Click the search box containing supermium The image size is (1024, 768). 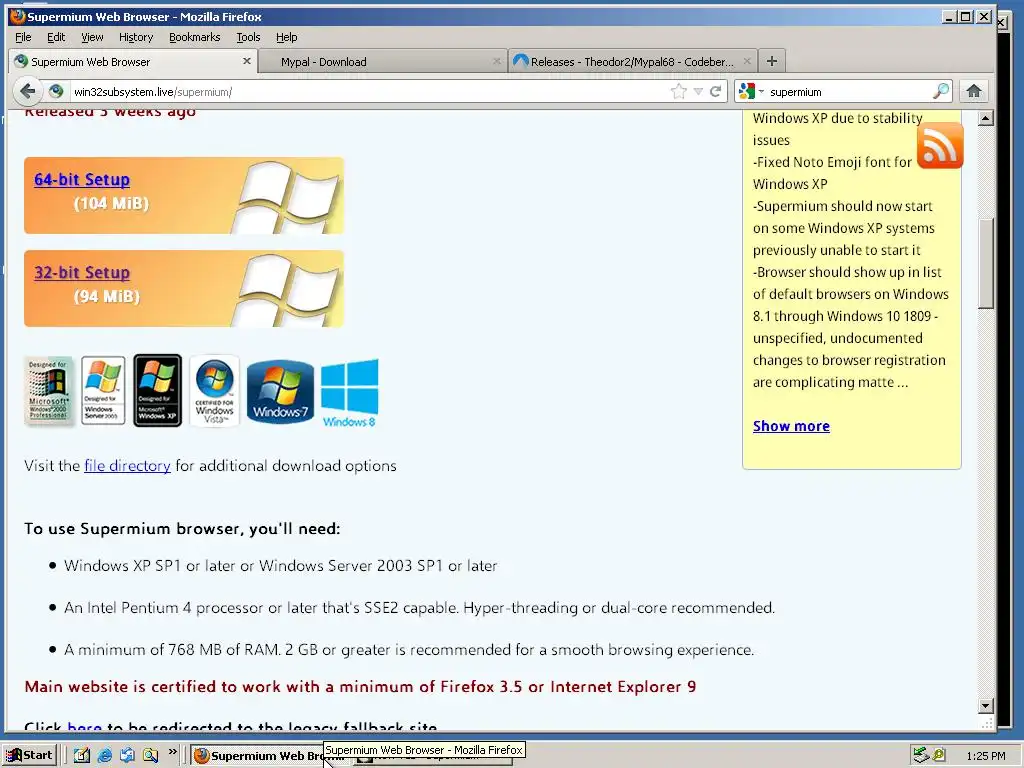[x=849, y=91]
